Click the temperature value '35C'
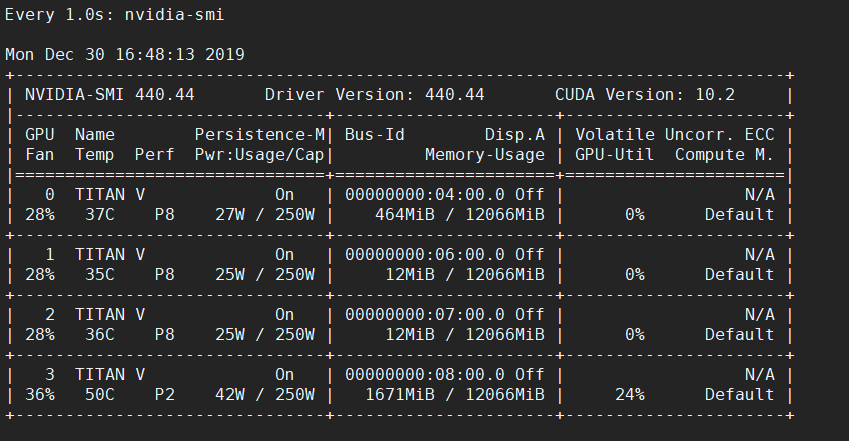849x441 pixels. 100,275
